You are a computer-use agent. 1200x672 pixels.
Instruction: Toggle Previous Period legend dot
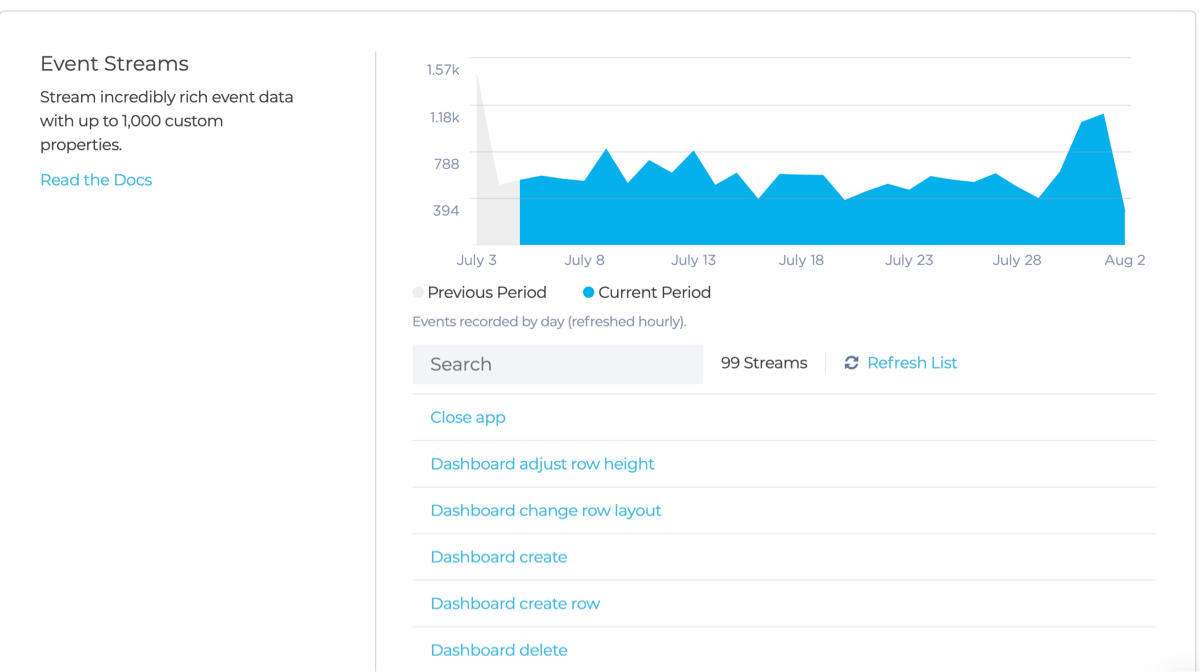click(x=418, y=293)
